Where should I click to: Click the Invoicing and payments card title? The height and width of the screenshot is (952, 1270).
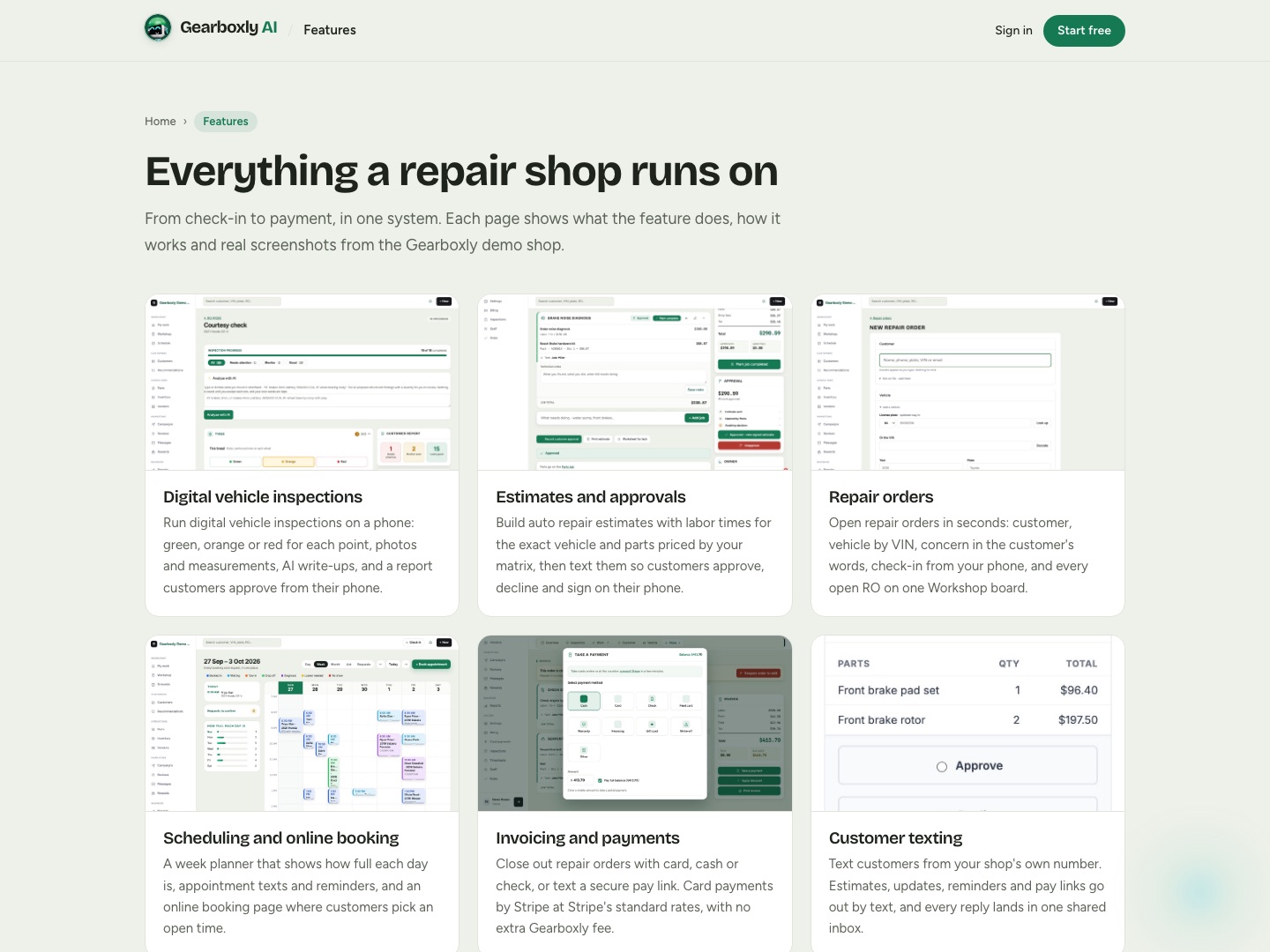tap(587, 838)
